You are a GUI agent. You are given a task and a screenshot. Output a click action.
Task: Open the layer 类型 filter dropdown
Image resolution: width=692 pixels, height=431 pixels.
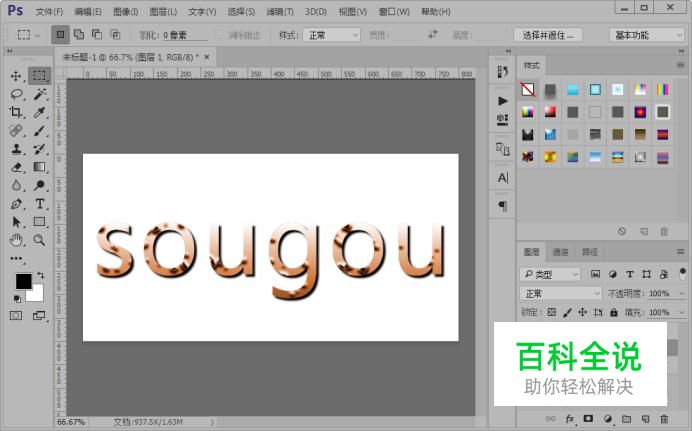point(550,274)
